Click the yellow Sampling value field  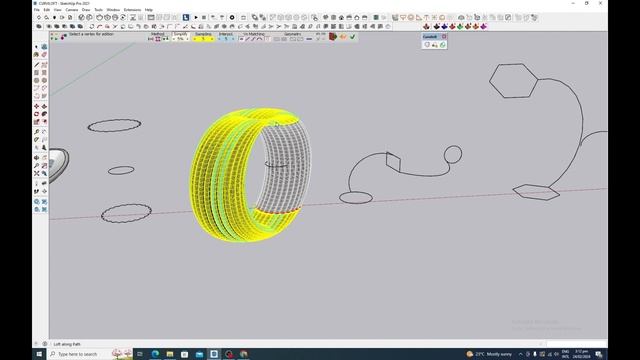(x=203, y=39)
